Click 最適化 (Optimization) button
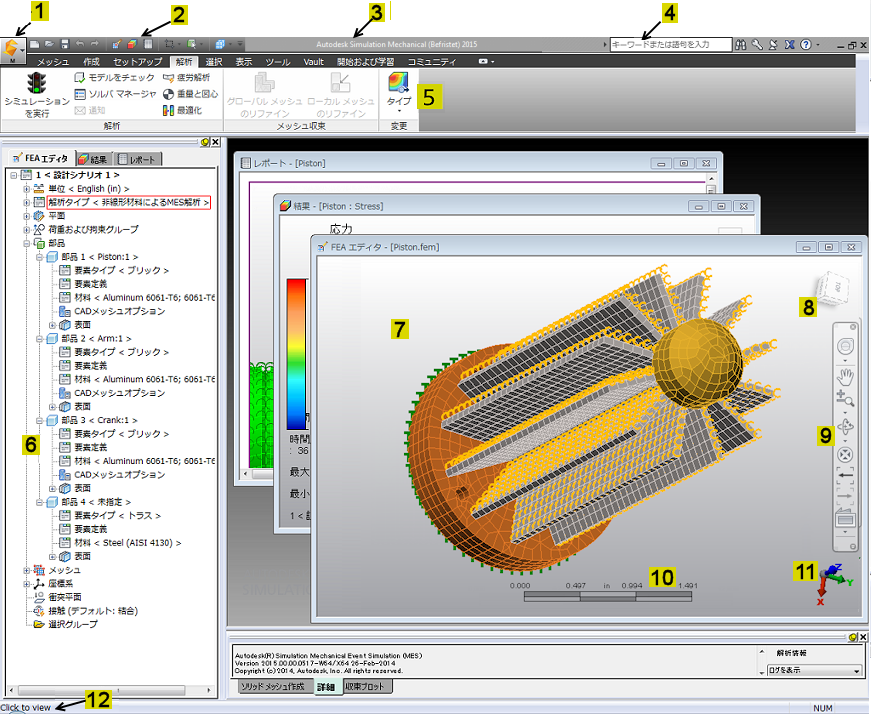The width and height of the screenshot is (871, 715). 182,111
